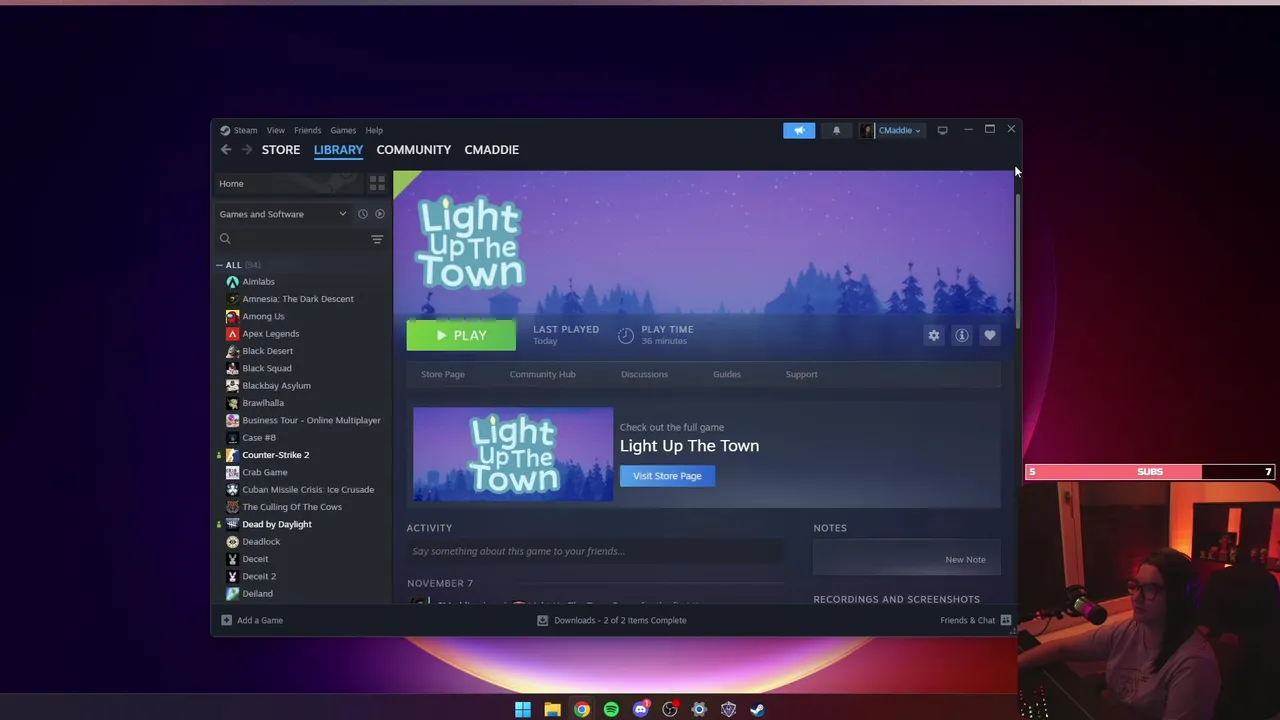Image resolution: width=1280 pixels, height=720 pixels.
Task: Open the Discussions link
Action: pyautogui.click(x=644, y=374)
